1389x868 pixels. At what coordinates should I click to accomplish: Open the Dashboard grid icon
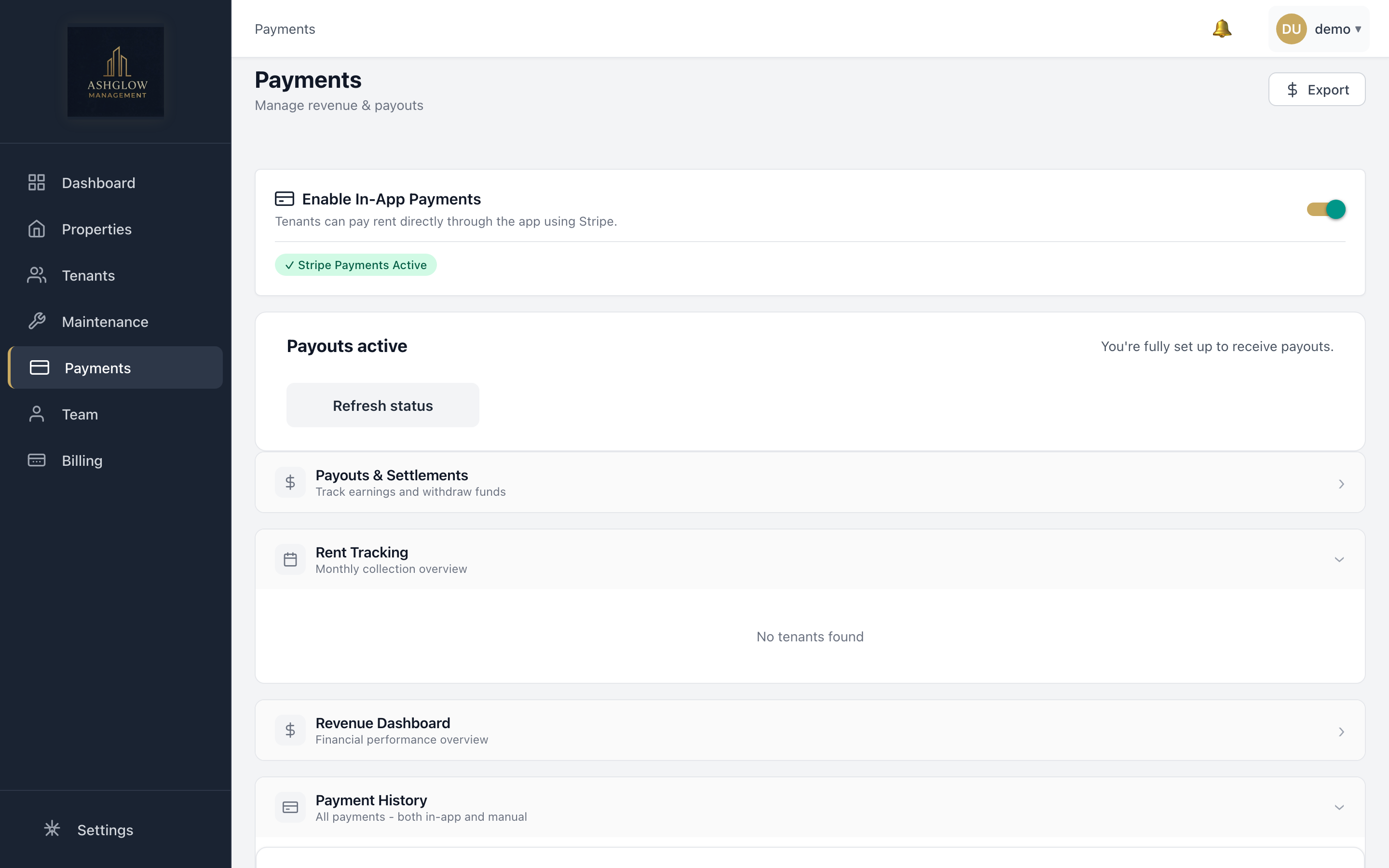coord(37,183)
